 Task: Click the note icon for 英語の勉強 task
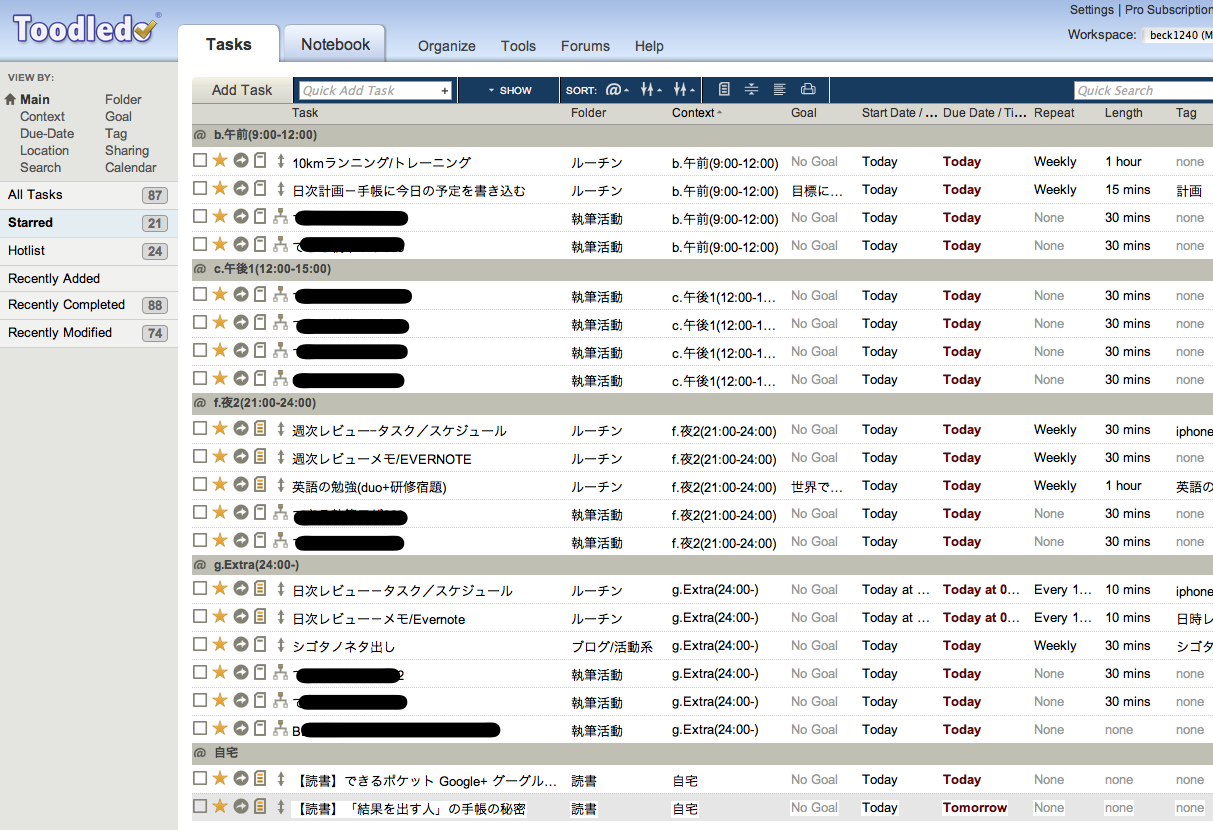click(260, 485)
